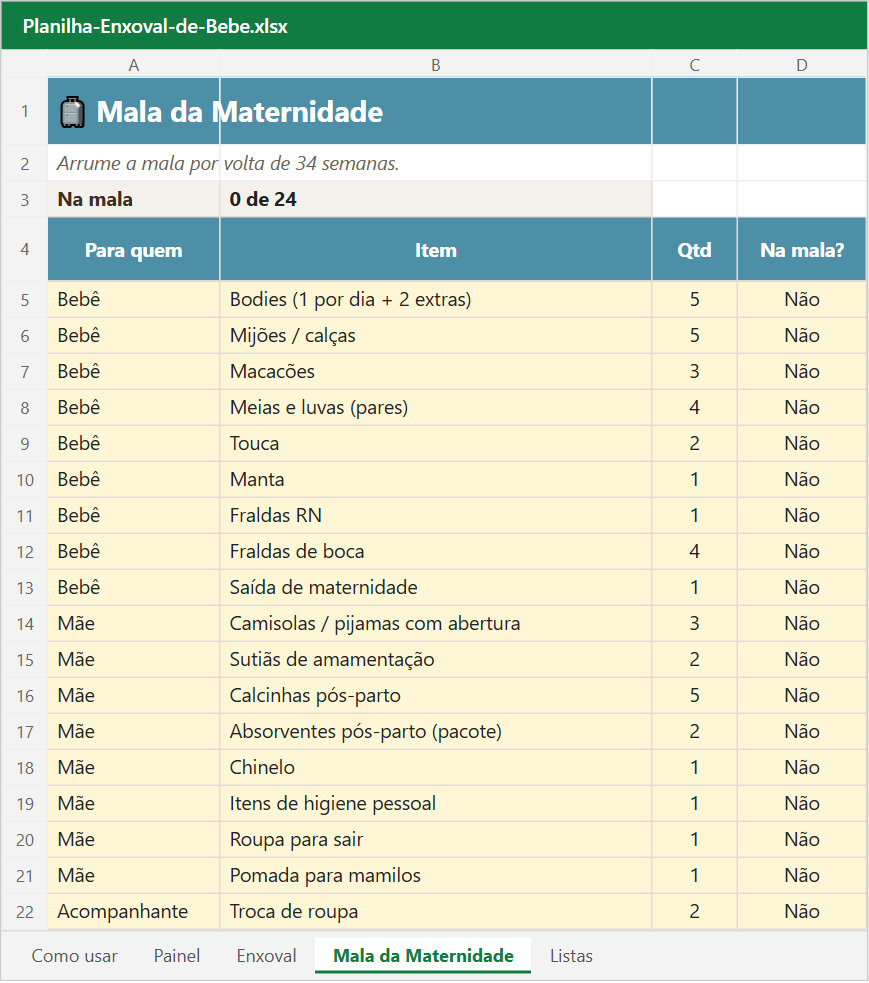Select the Manta cell
This screenshot has width=869, height=983.
tap(436, 480)
